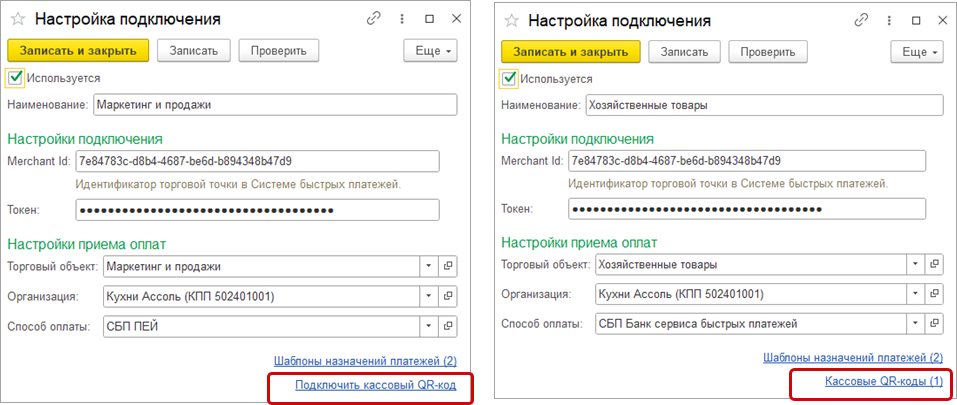Expand Торговый объект dropdown in right window
The width and height of the screenshot is (957, 405).
(915, 264)
